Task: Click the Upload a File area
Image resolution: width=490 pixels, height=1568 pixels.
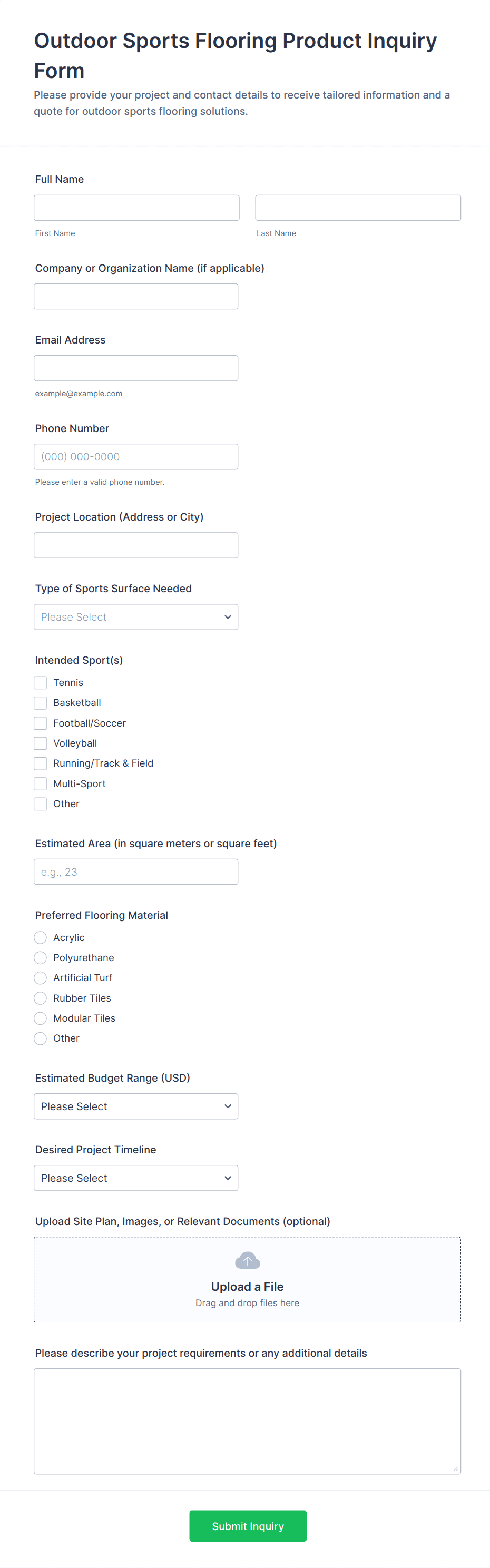Action: pos(247,1287)
